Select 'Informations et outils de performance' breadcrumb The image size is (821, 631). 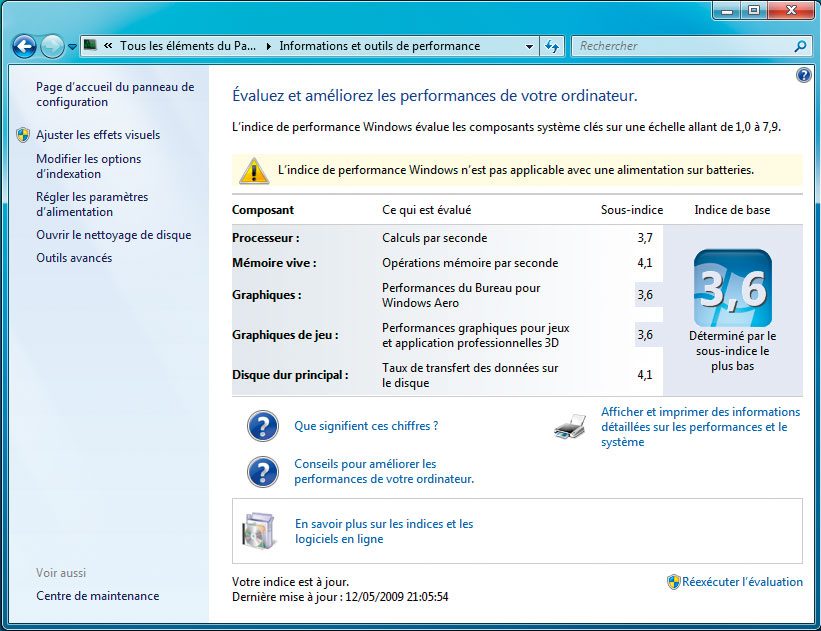click(x=379, y=46)
